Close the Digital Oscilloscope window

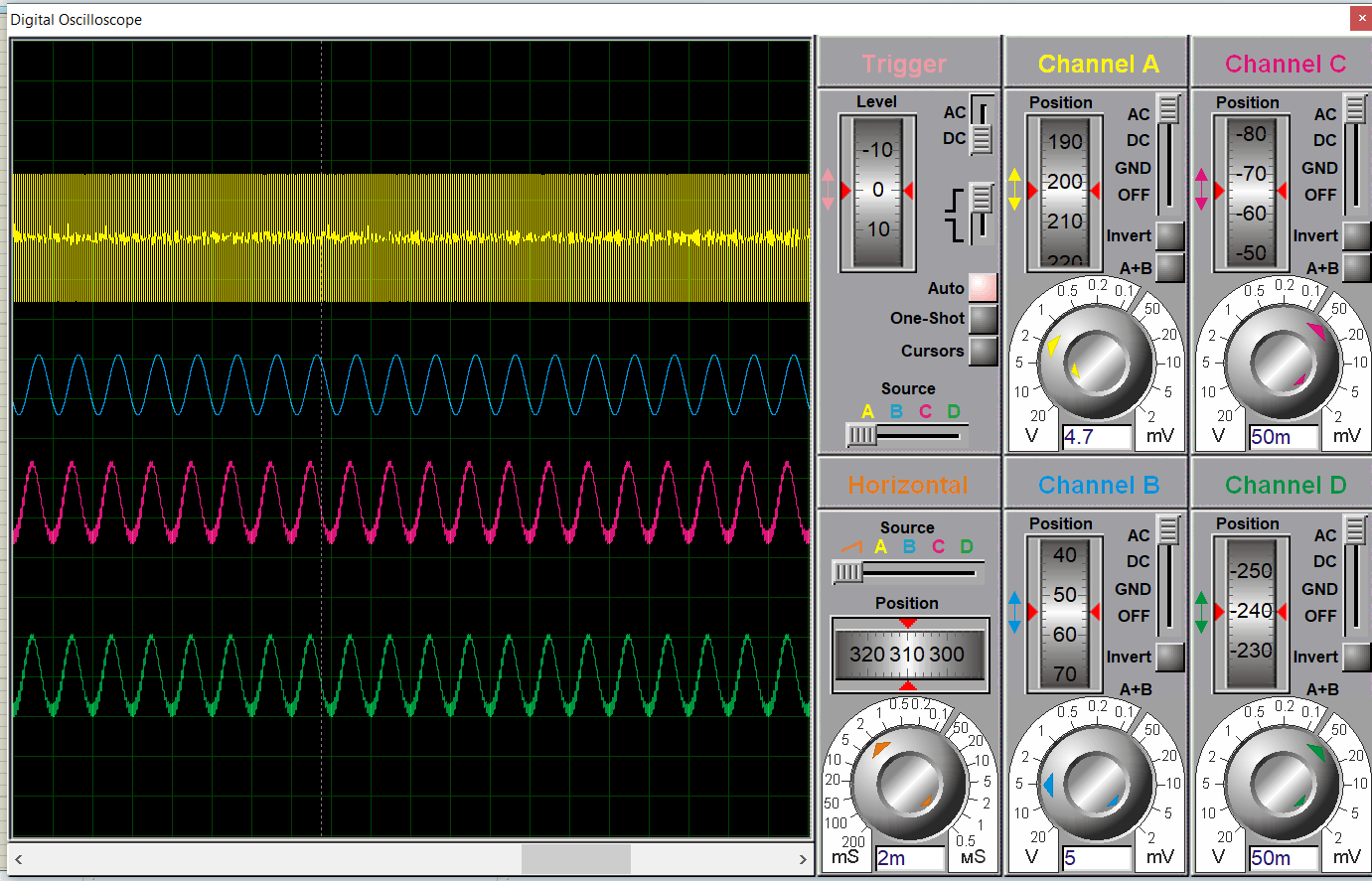click(1360, 18)
